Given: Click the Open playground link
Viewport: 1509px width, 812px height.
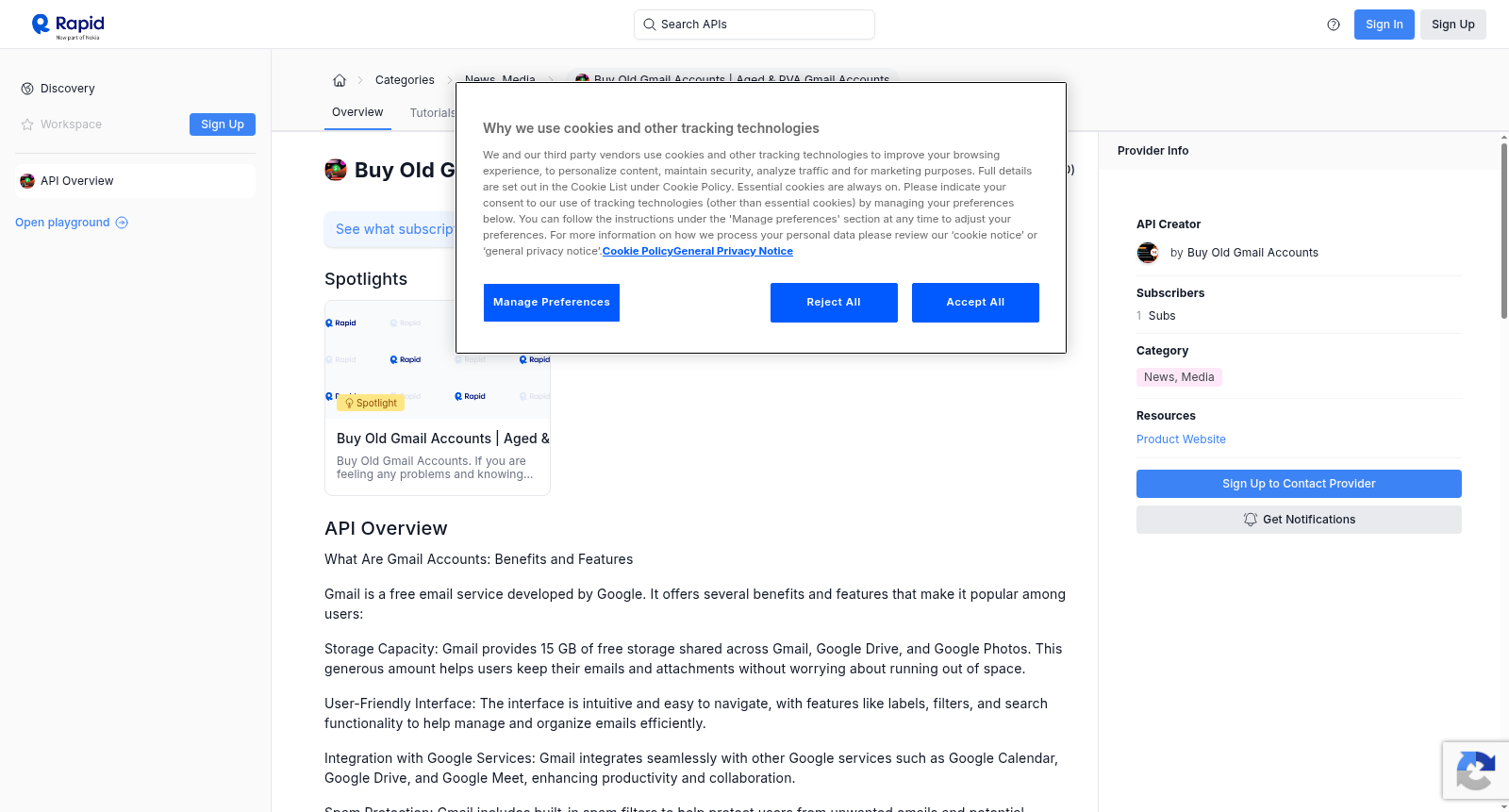Looking at the screenshot, I should (72, 223).
